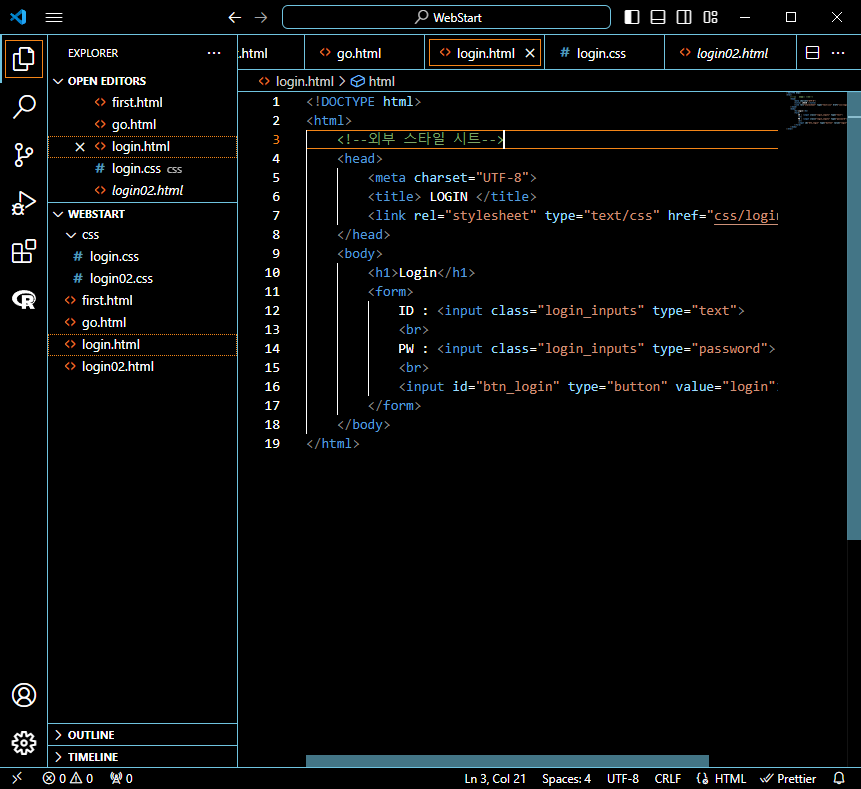Click the vertical editor scrollbar

click(x=853, y=316)
